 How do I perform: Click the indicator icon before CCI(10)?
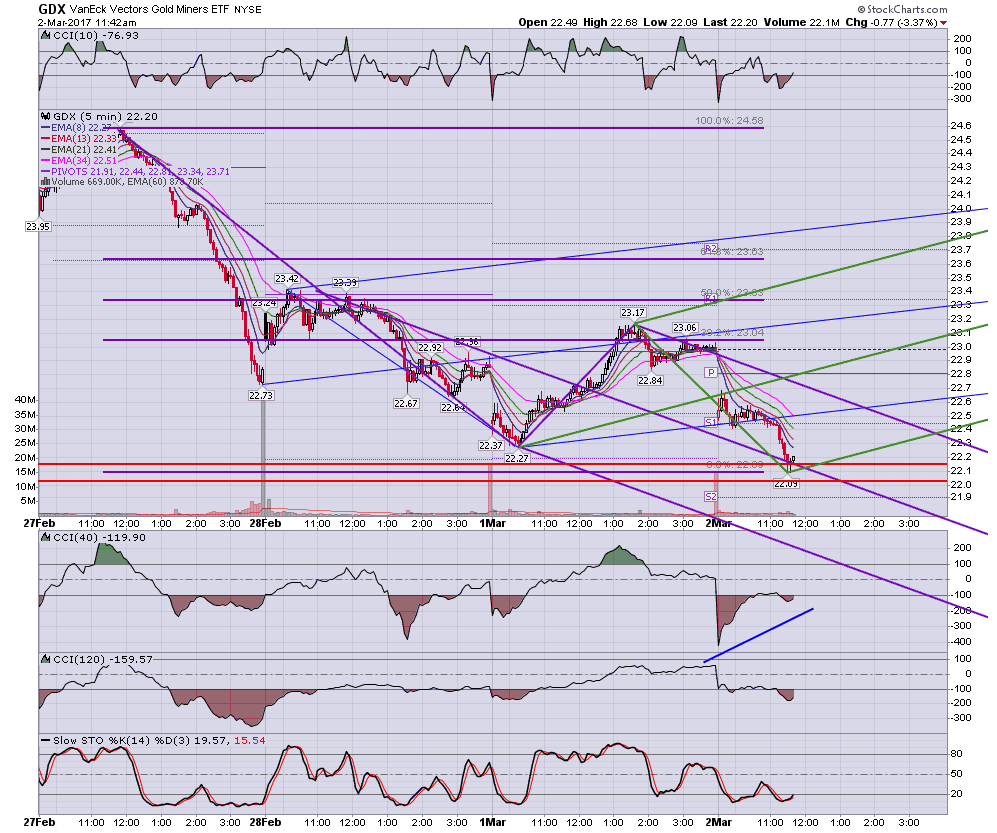(x=45, y=36)
